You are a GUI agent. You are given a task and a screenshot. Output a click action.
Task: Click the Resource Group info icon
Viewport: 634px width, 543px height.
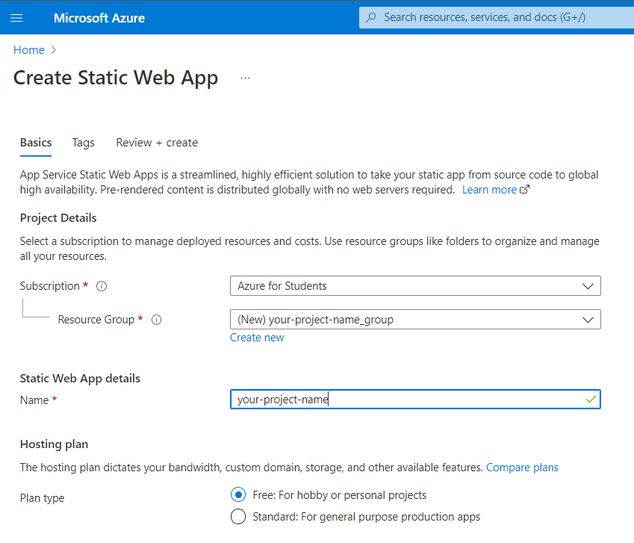(x=156, y=320)
